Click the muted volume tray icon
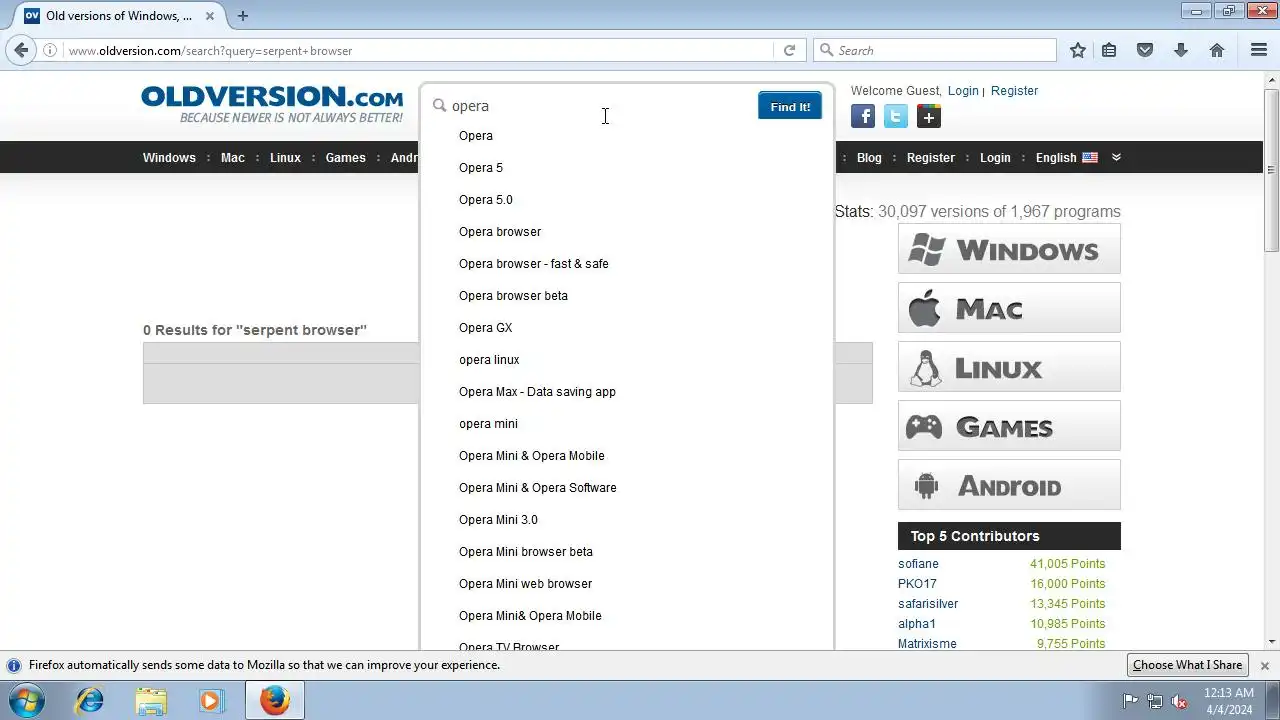 [x=1179, y=701]
